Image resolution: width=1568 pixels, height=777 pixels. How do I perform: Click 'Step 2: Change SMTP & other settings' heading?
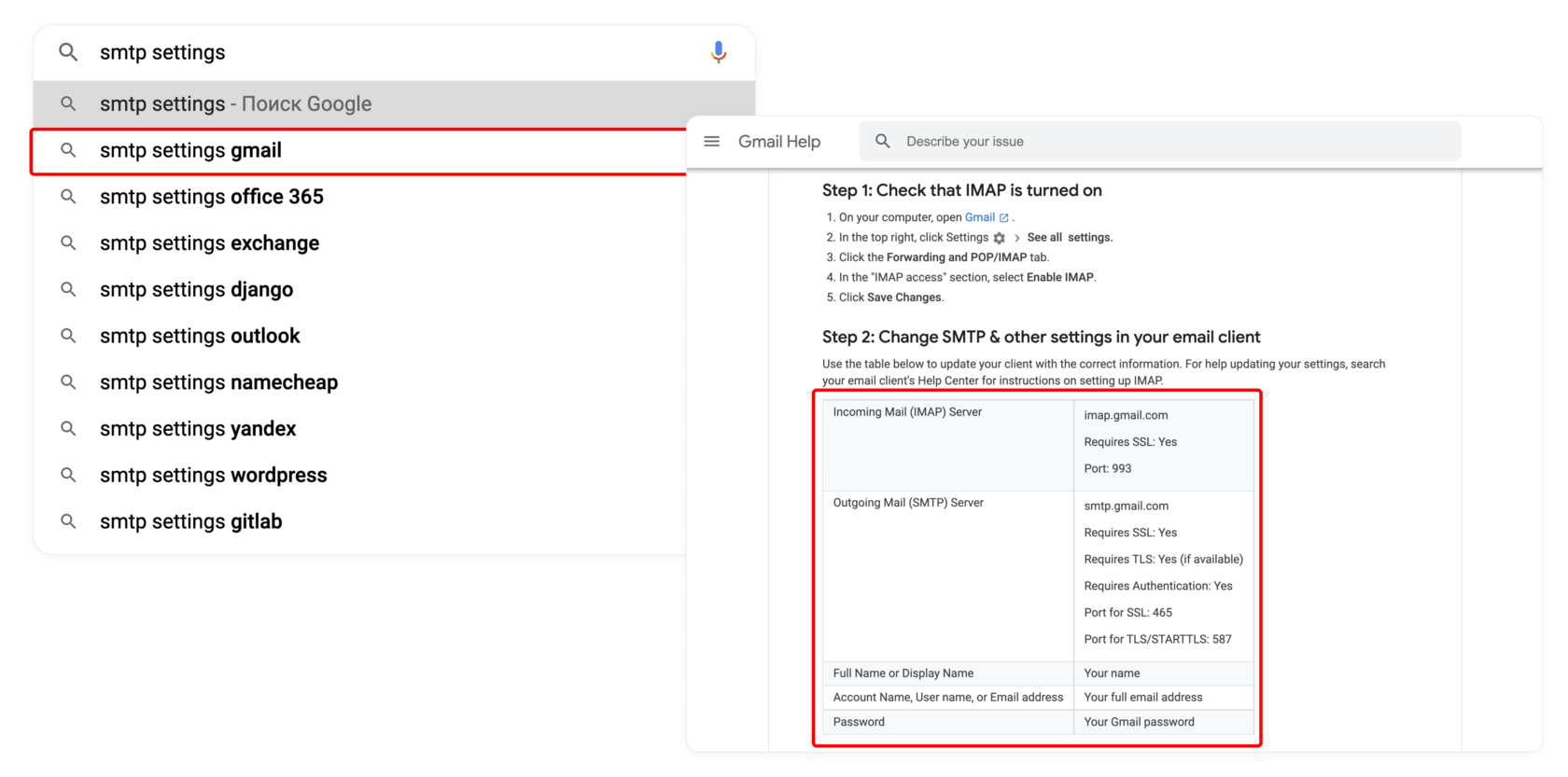pos(1041,337)
